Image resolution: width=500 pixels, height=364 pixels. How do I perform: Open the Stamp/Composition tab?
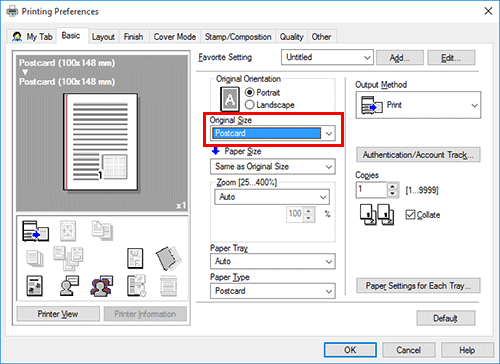coord(238,37)
